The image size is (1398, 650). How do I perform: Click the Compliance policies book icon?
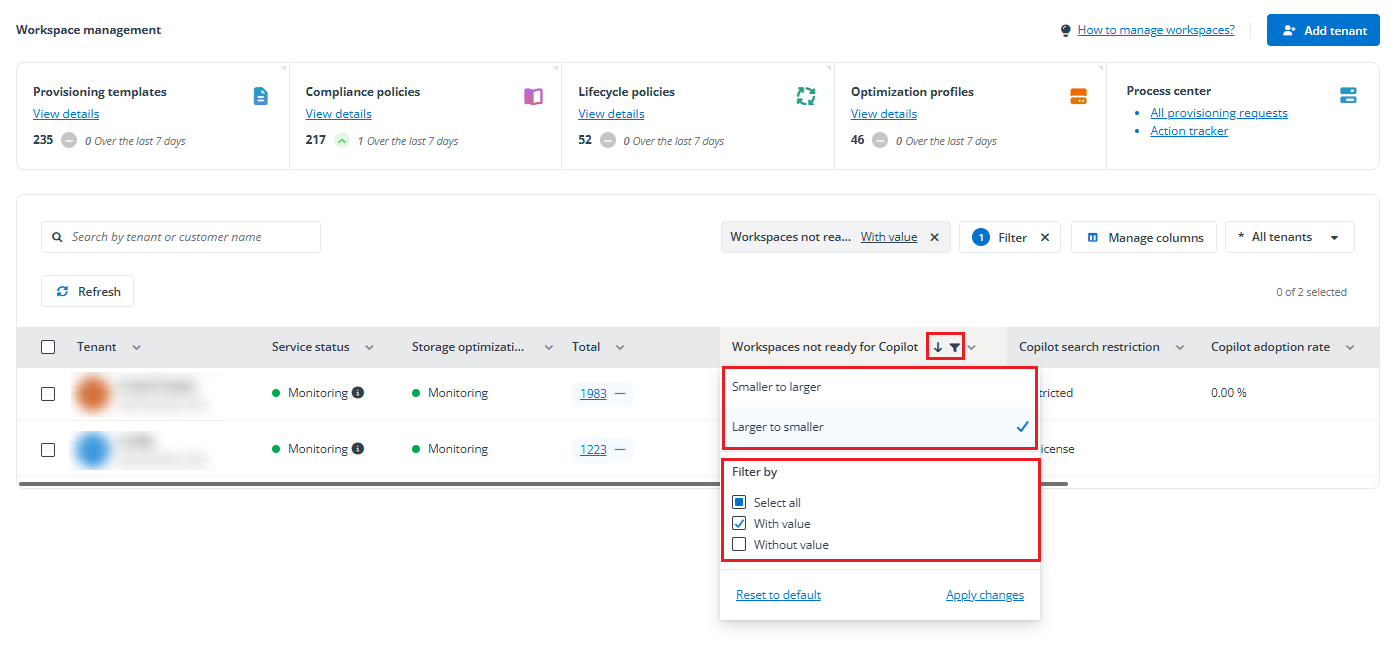(x=533, y=96)
